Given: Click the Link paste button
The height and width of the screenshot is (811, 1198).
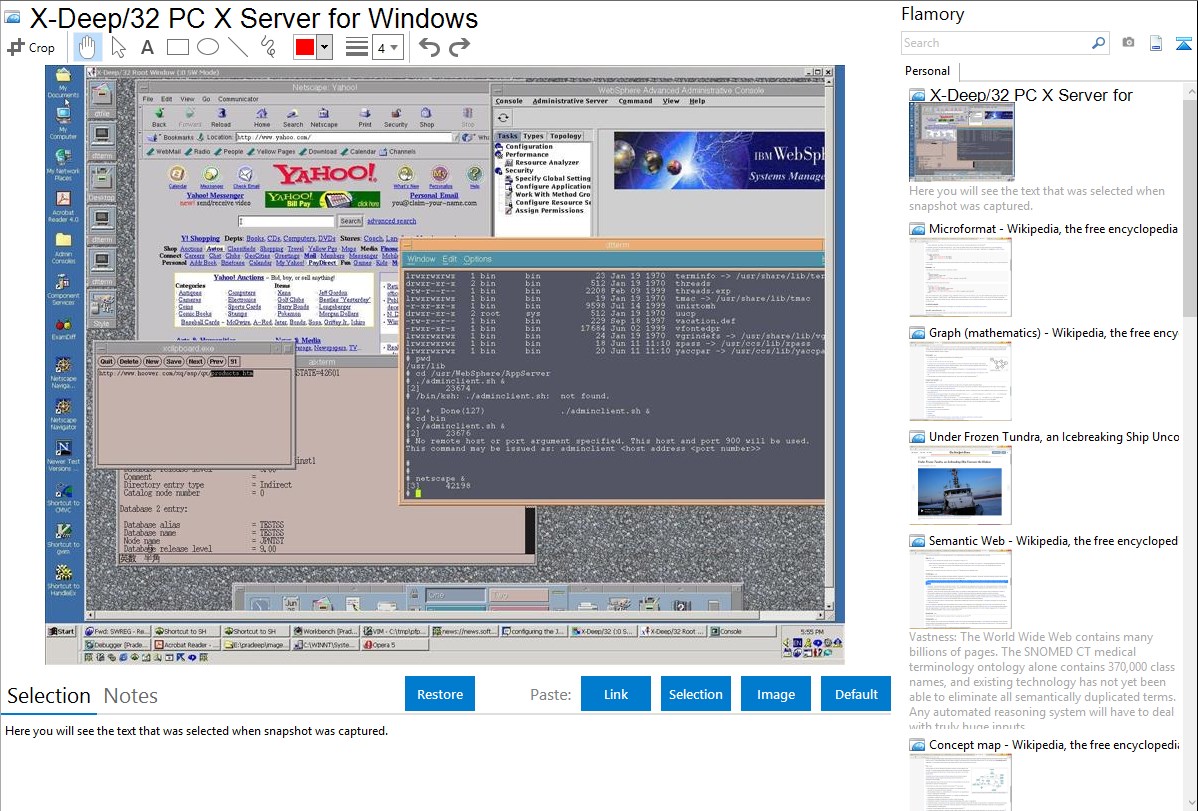Looking at the screenshot, I should 616,694.
